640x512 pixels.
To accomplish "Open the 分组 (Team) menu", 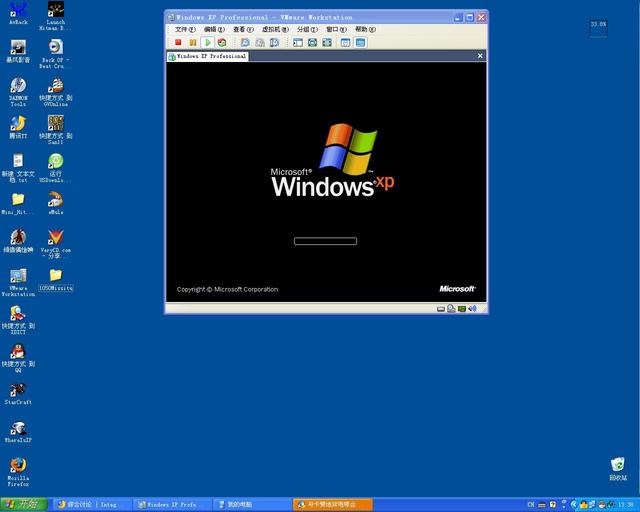I will click(x=307, y=29).
